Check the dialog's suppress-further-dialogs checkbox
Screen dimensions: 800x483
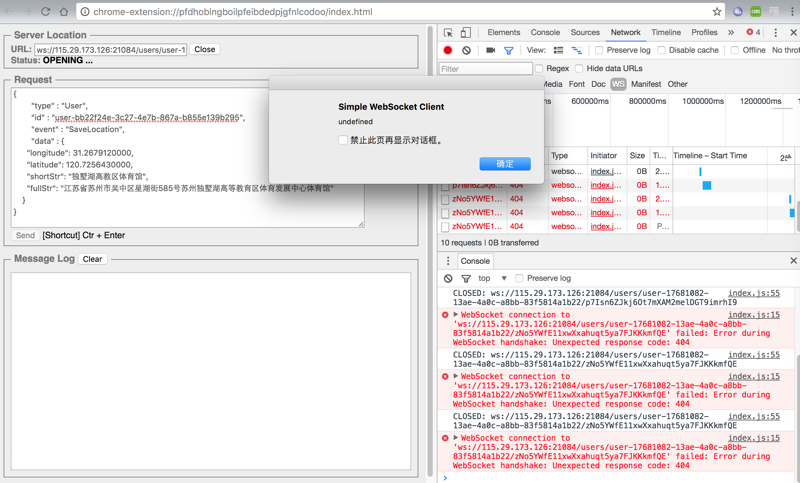point(343,140)
